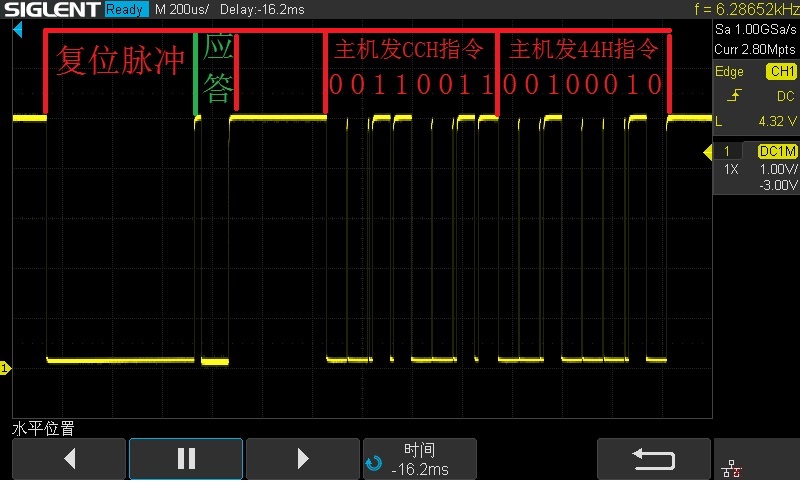The image size is (800, 483).
Task: Click the yellow trigger level arrow at right edge
Action: pos(708,152)
